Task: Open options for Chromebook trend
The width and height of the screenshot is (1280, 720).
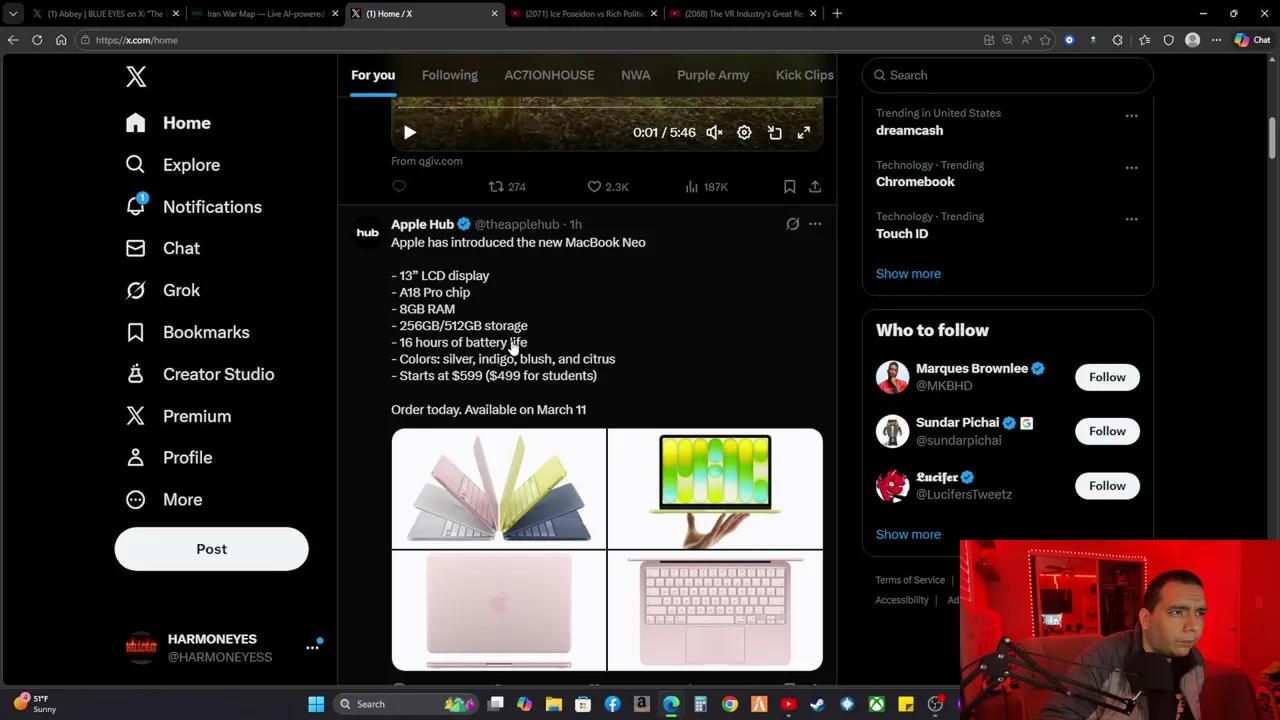Action: (x=1131, y=168)
